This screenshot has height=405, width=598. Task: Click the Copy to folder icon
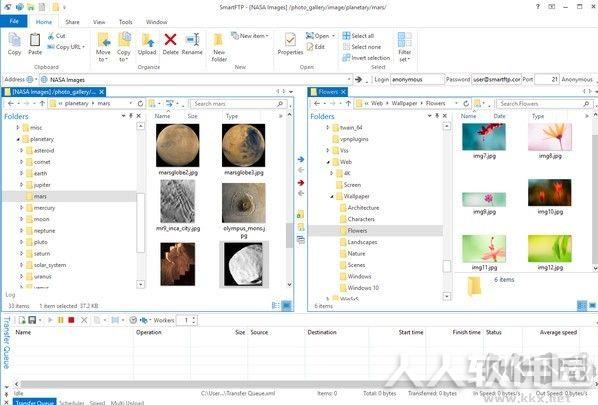point(124,40)
